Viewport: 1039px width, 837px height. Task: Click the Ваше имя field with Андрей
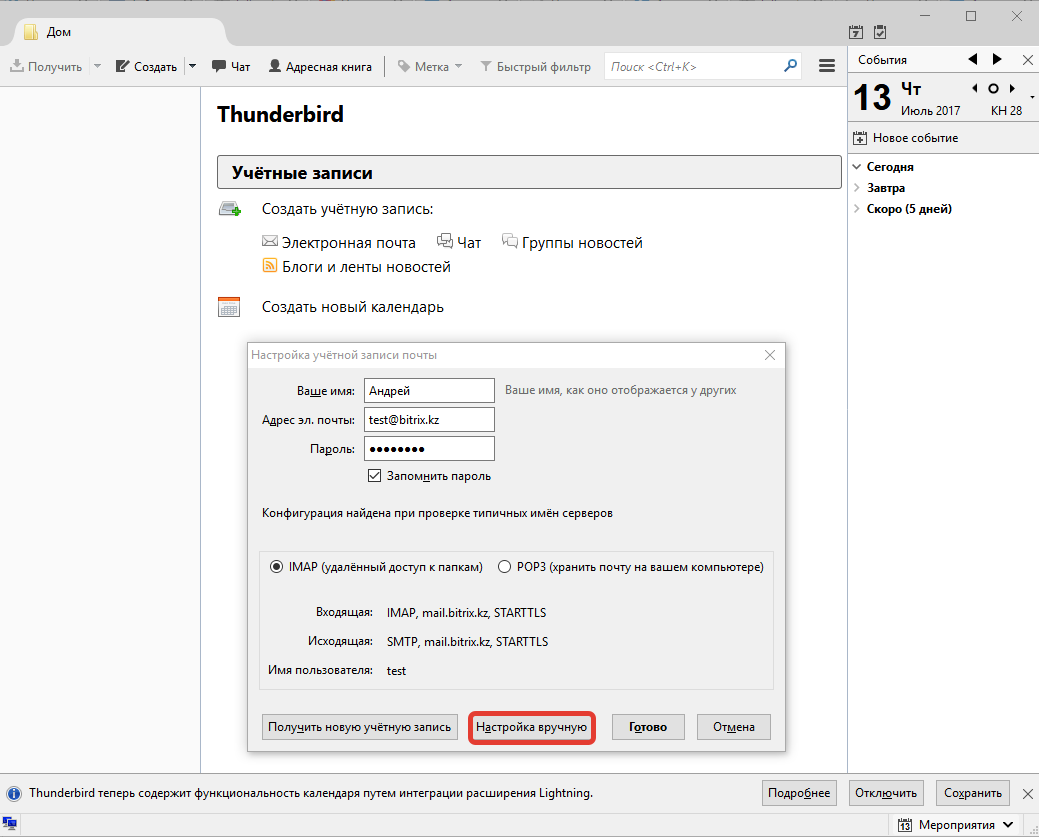pos(429,390)
